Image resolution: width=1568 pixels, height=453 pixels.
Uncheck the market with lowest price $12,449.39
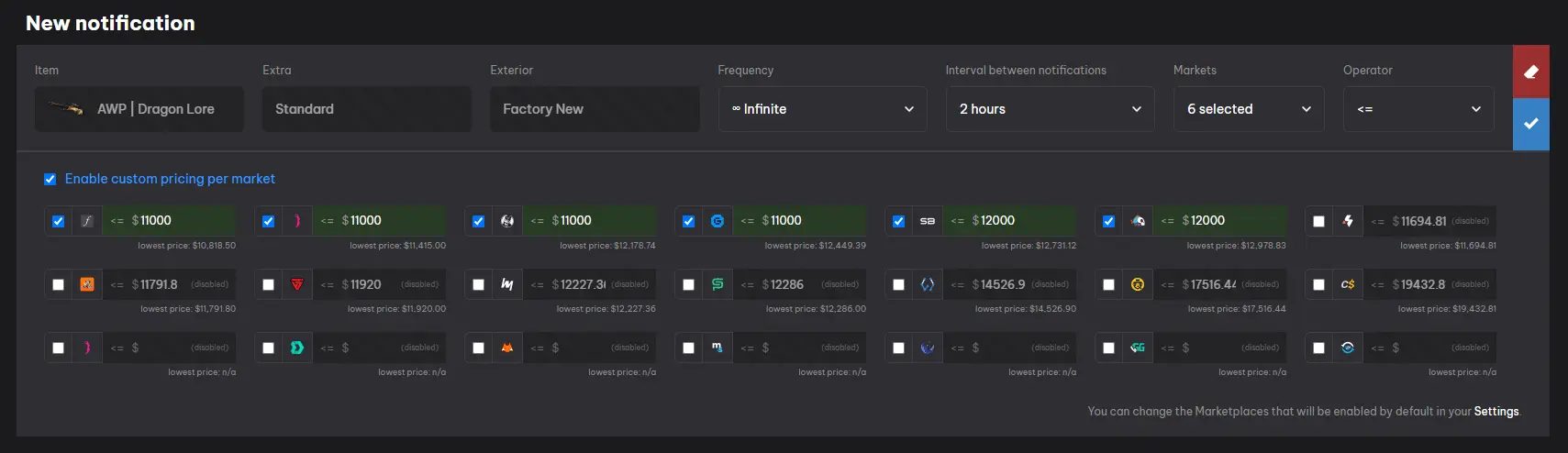click(x=688, y=221)
